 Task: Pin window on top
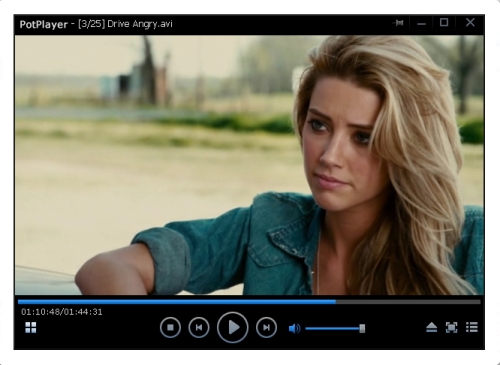click(398, 23)
